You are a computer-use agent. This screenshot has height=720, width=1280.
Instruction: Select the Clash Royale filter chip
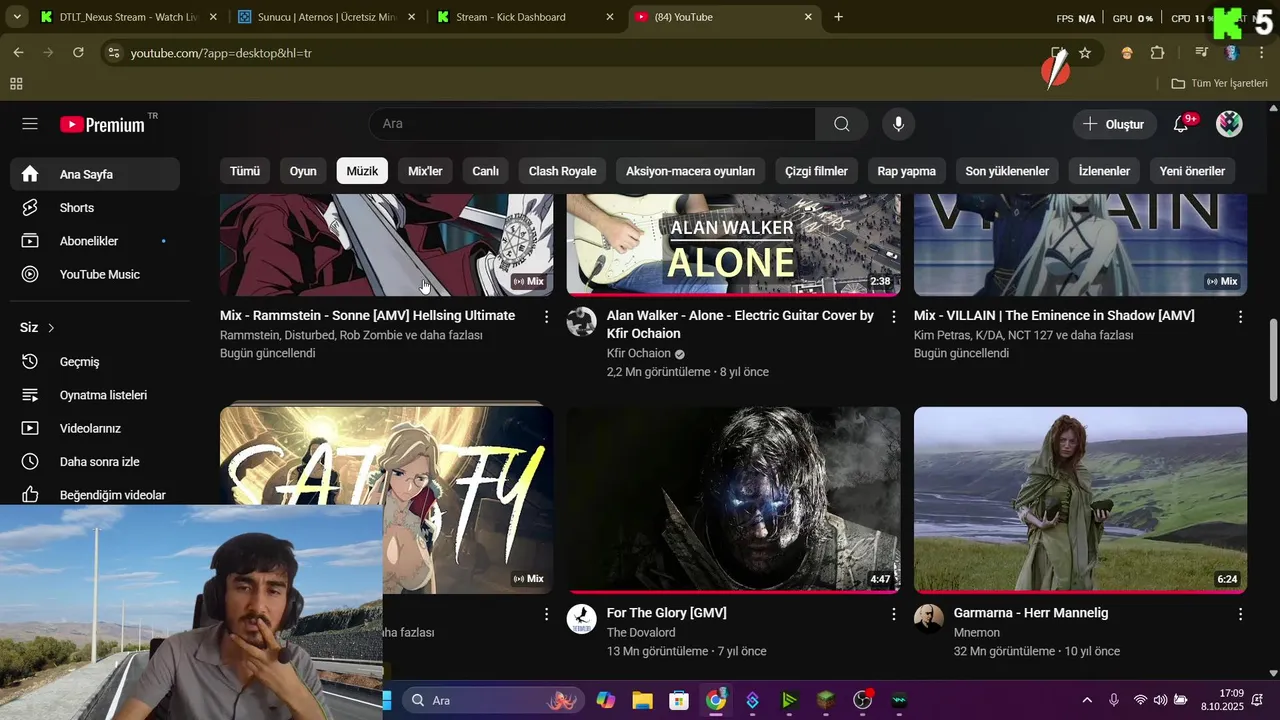pyautogui.click(x=562, y=171)
